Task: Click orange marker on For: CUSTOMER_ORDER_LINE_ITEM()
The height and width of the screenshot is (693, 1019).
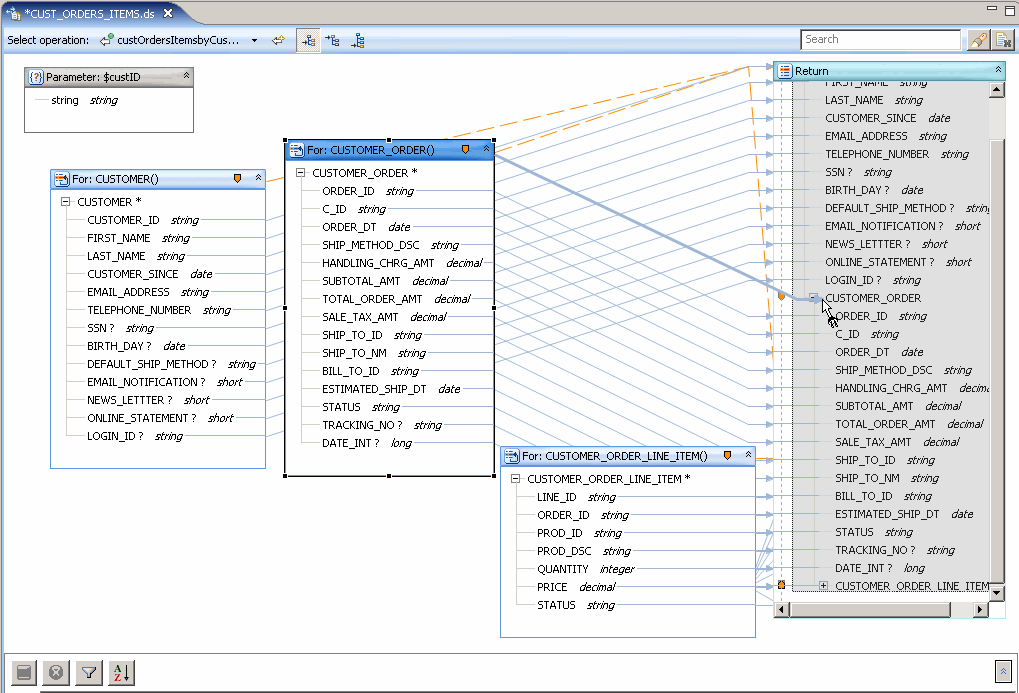Action: tap(727, 456)
